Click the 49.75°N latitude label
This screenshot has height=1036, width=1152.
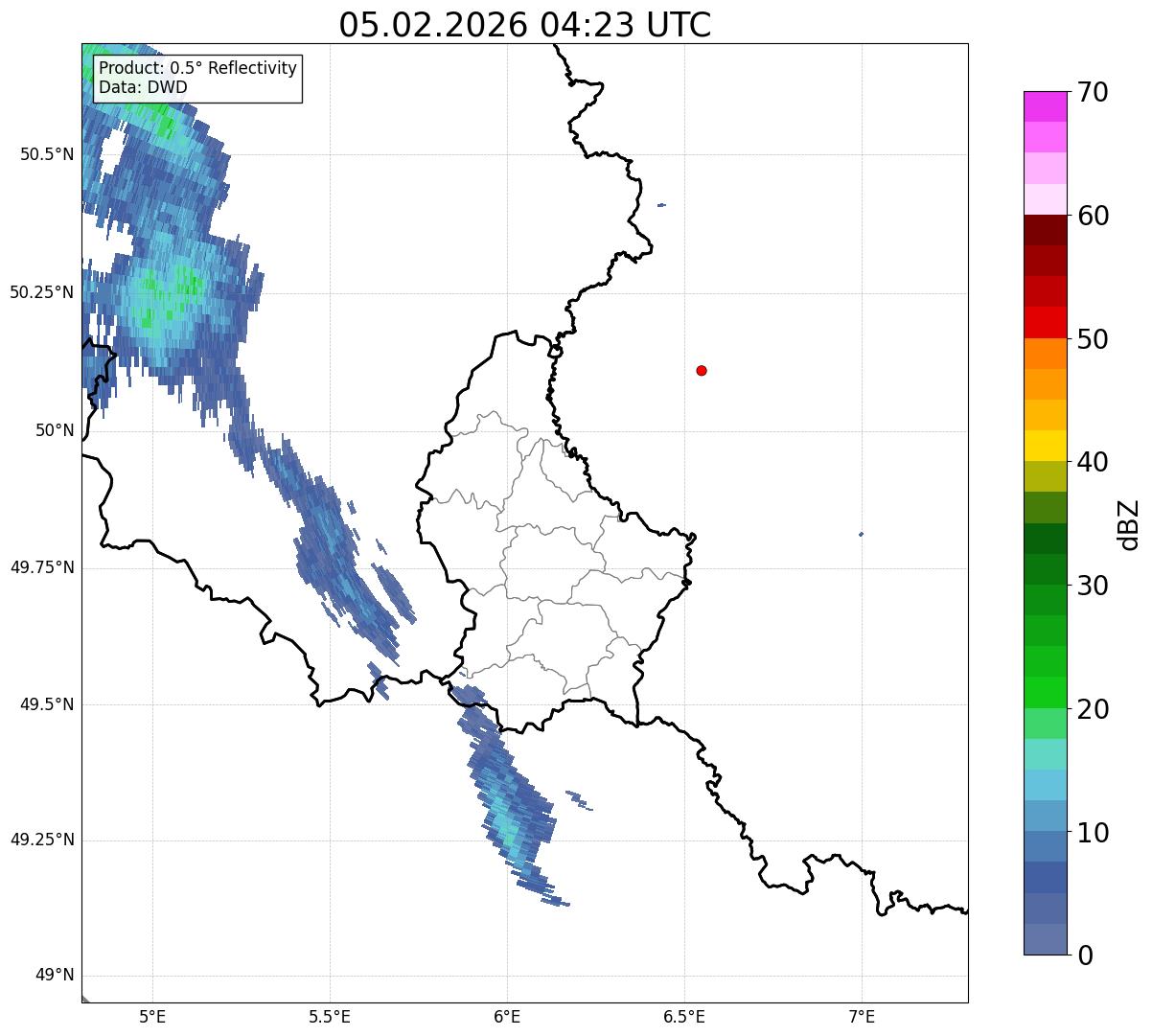[42, 567]
